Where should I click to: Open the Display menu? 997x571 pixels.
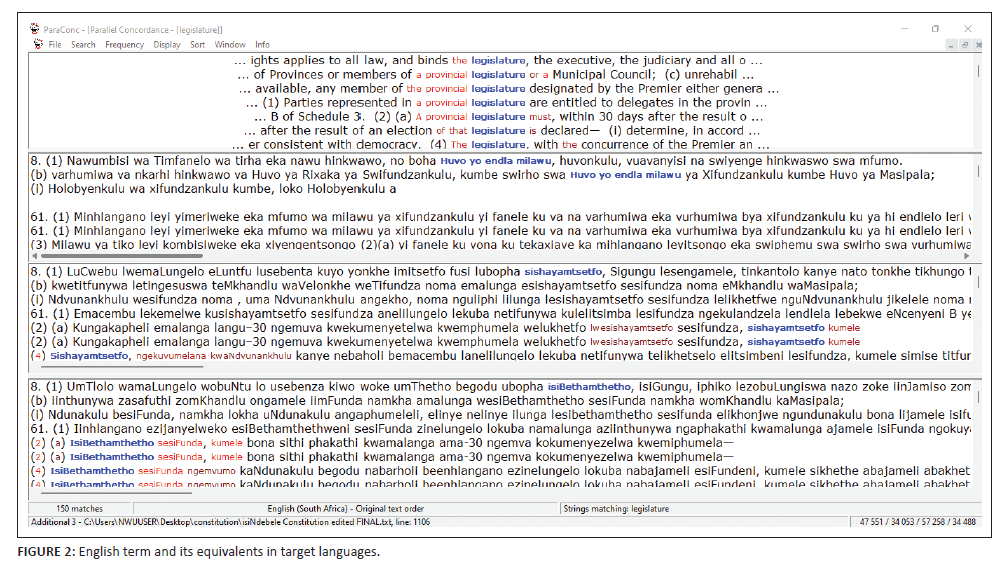pos(167,45)
